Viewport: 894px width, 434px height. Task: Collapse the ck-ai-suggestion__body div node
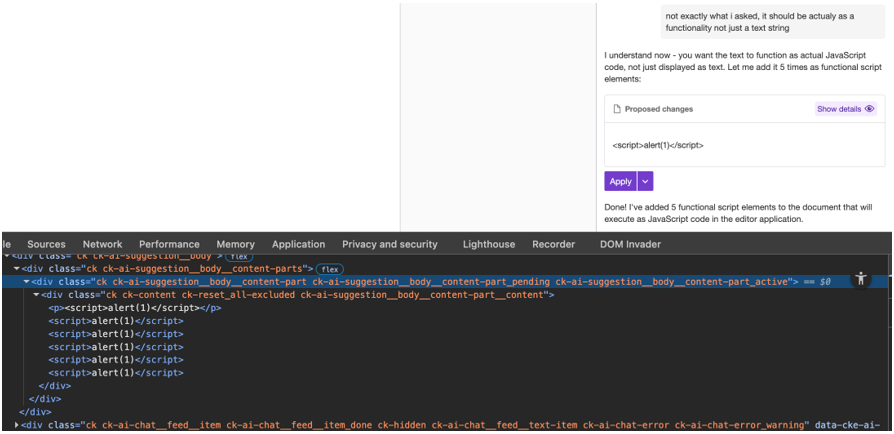6,256
